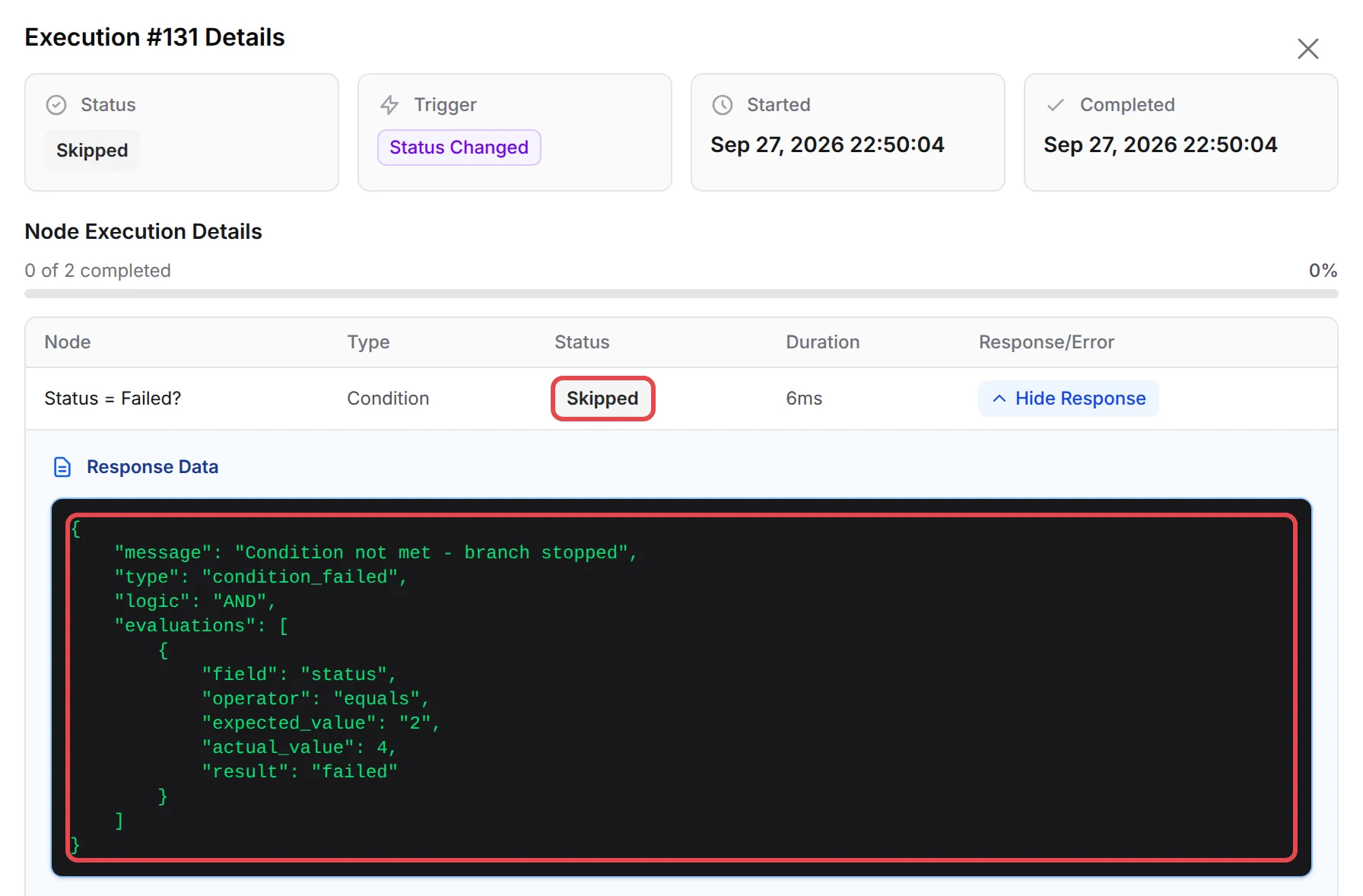The image size is (1363, 896).
Task: Click the Duration column header
Action: coord(823,342)
